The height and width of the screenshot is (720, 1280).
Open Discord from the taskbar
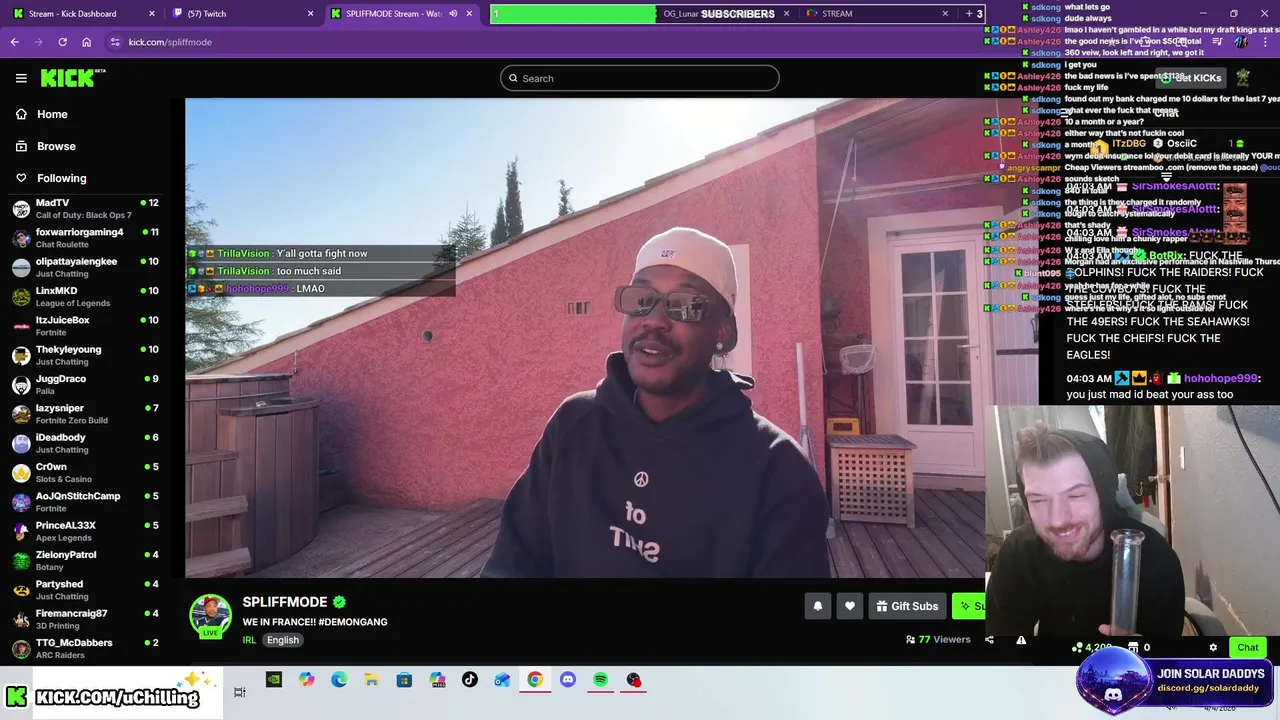click(x=568, y=680)
